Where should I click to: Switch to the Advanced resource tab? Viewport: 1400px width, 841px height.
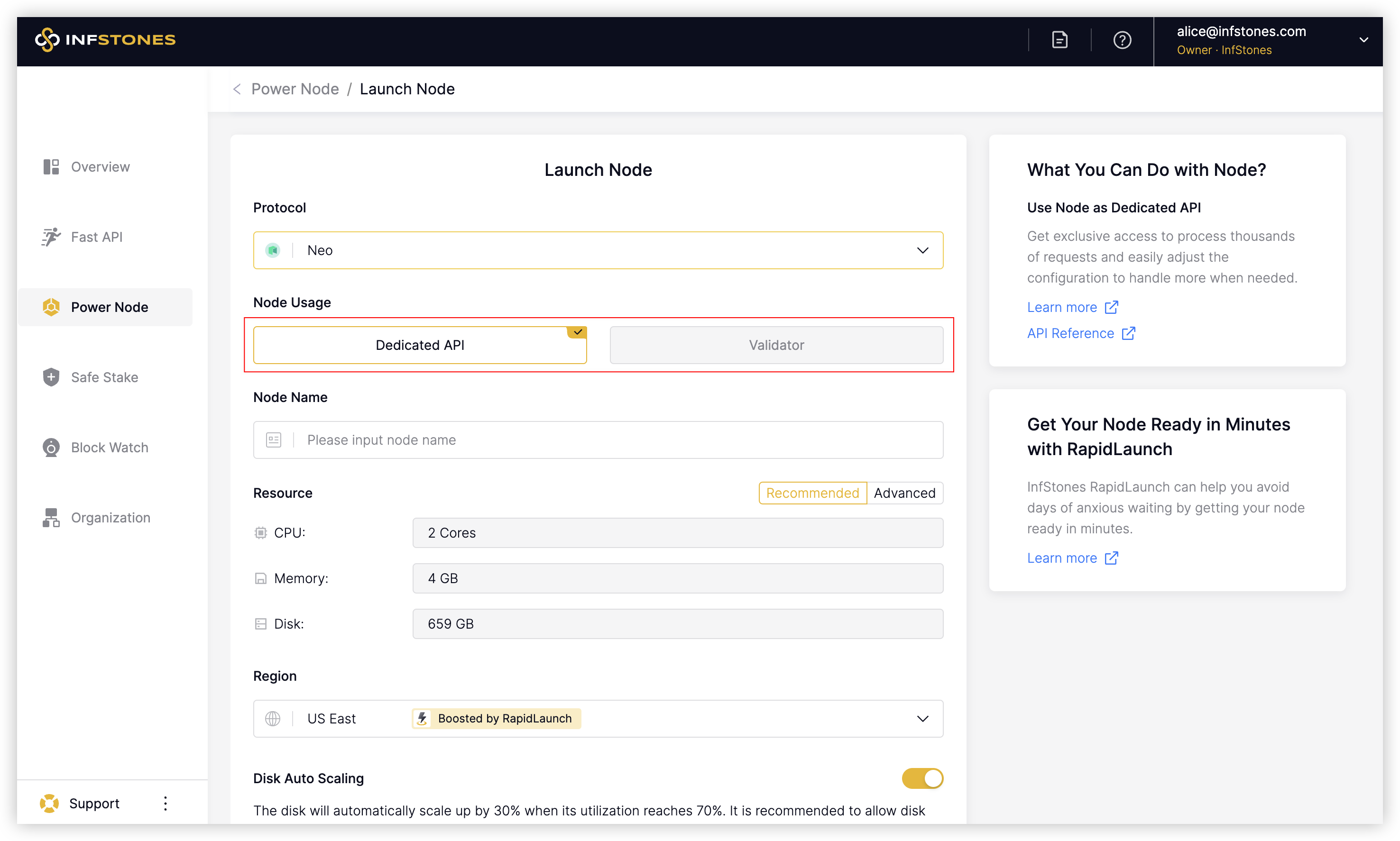tap(904, 493)
